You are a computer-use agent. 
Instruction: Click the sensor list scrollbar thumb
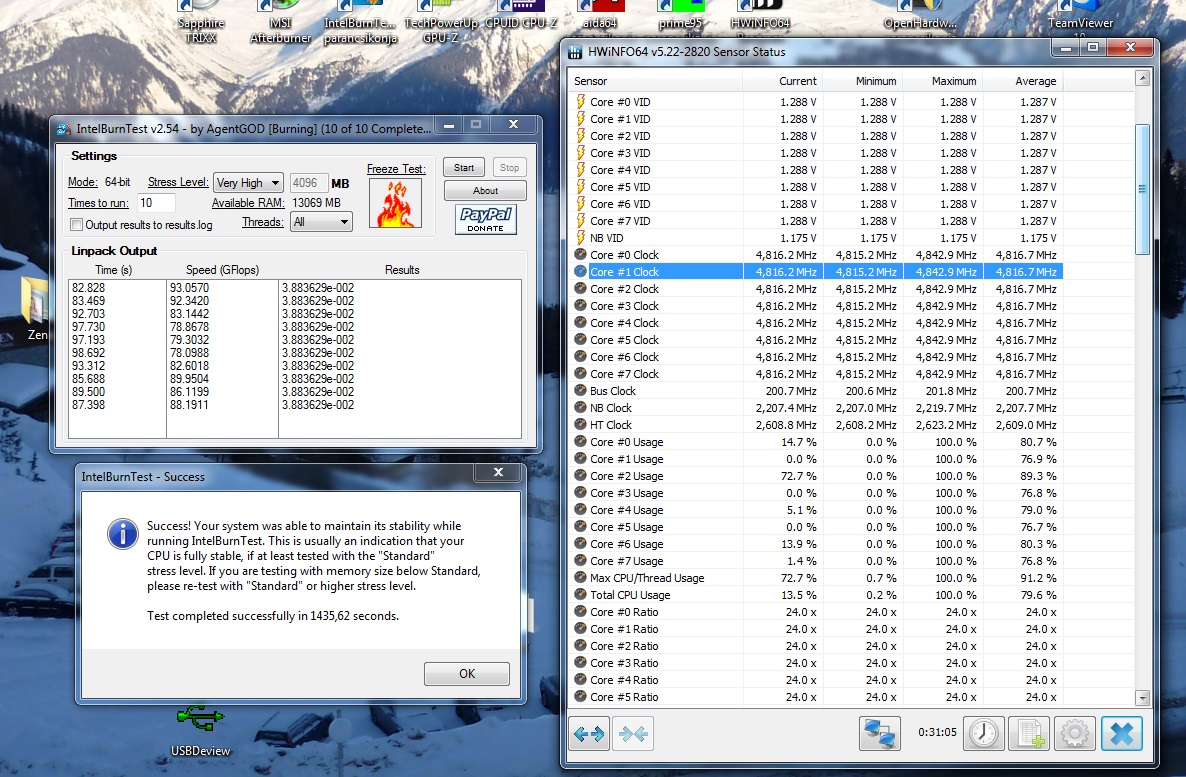tap(1143, 189)
